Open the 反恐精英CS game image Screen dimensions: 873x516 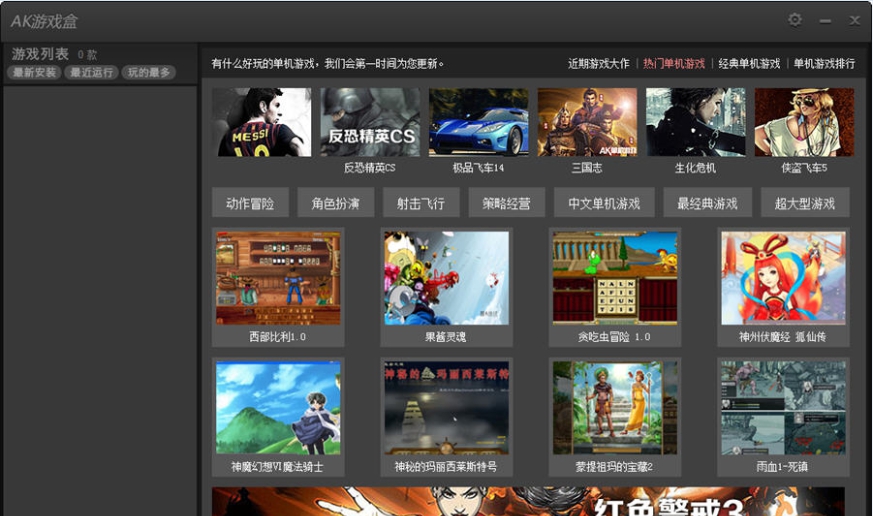[x=370, y=122]
